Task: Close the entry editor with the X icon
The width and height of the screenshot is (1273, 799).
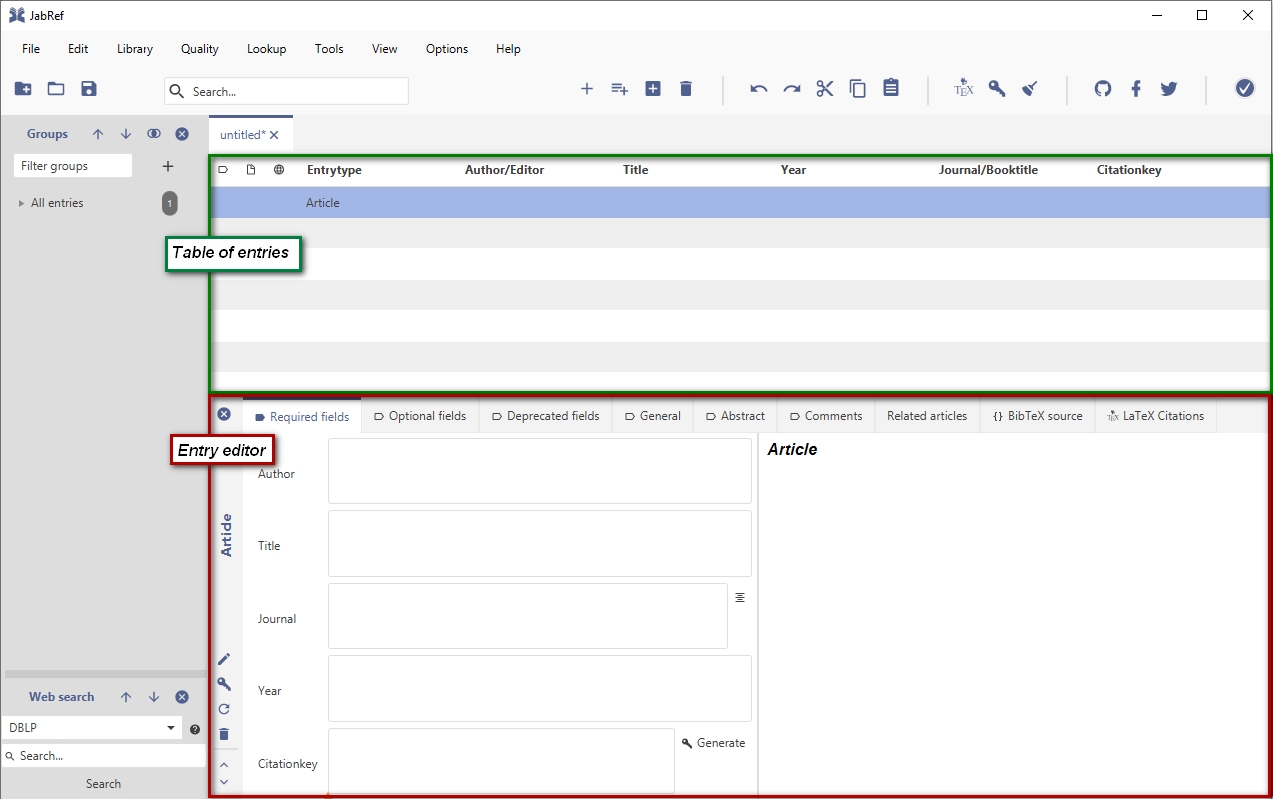Action: (224, 414)
